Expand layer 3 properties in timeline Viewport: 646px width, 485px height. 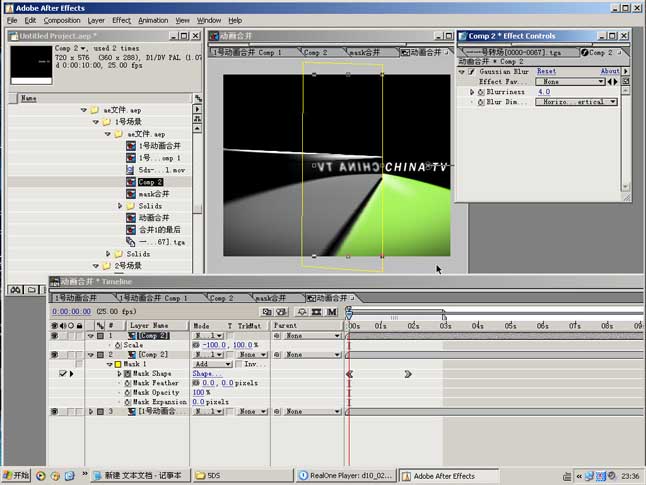pyautogui.click(x=91, y=411)
